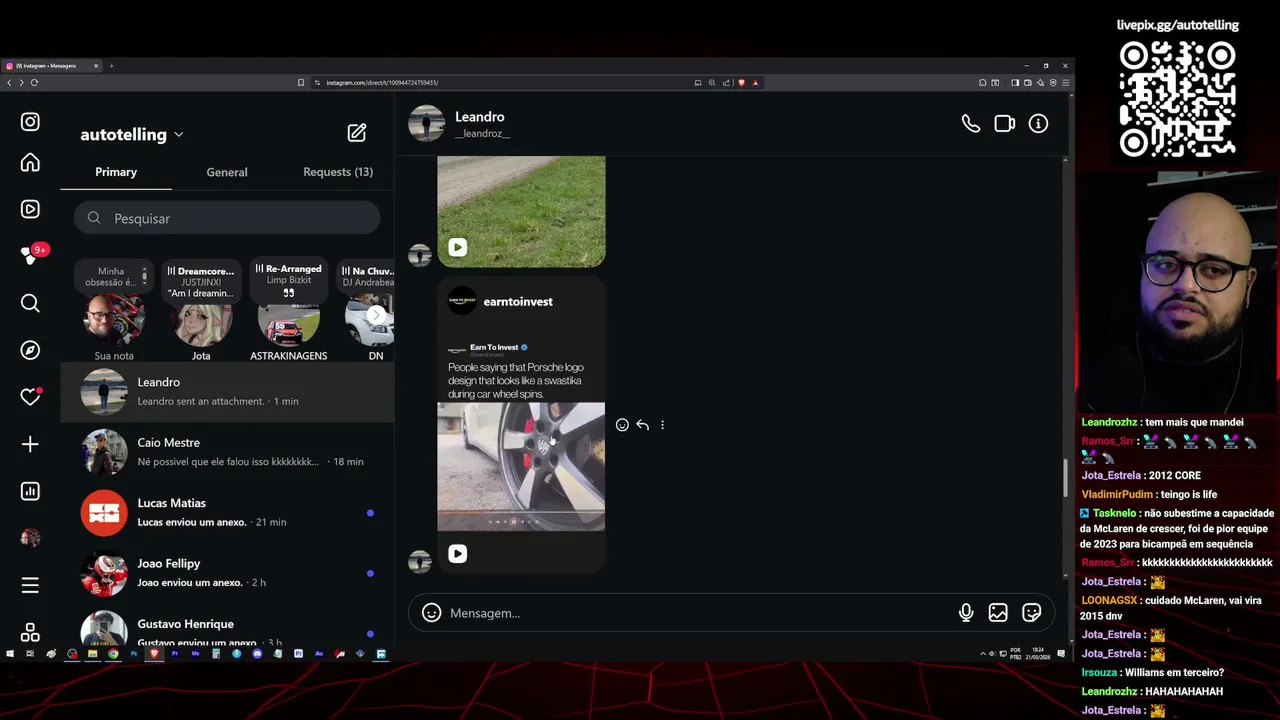Open Adobe Audition from taskbar

point(319,654)
